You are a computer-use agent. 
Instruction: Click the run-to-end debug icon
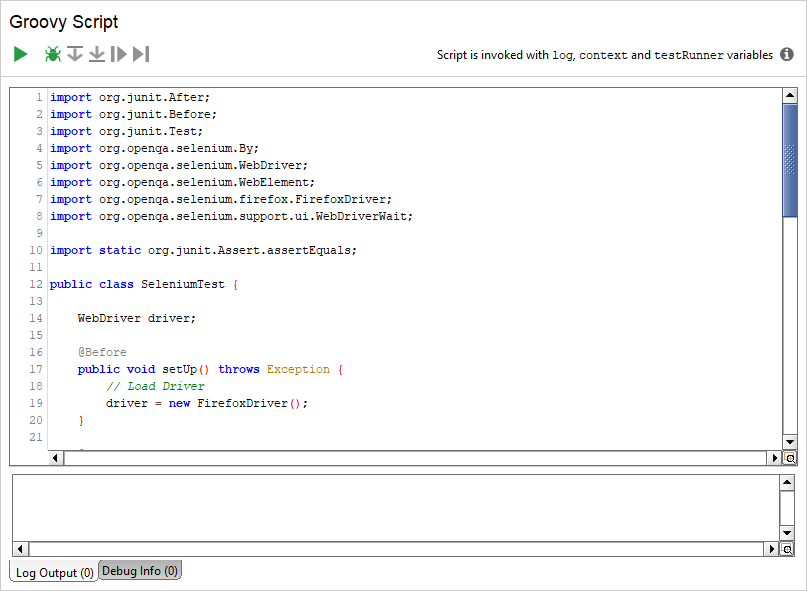[140, 54]
